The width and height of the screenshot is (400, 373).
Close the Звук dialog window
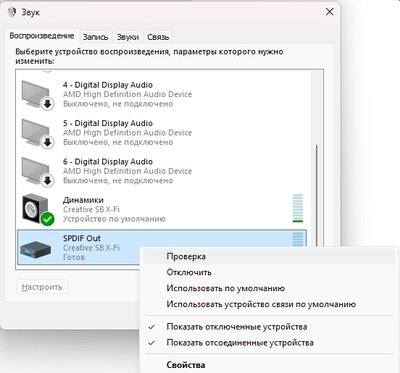click(329, 12)
